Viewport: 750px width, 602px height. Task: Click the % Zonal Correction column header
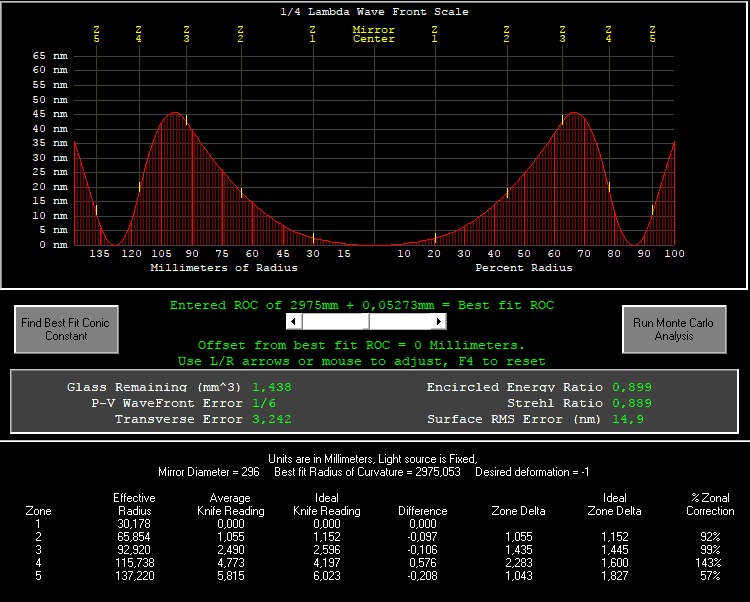pos(710,504)
